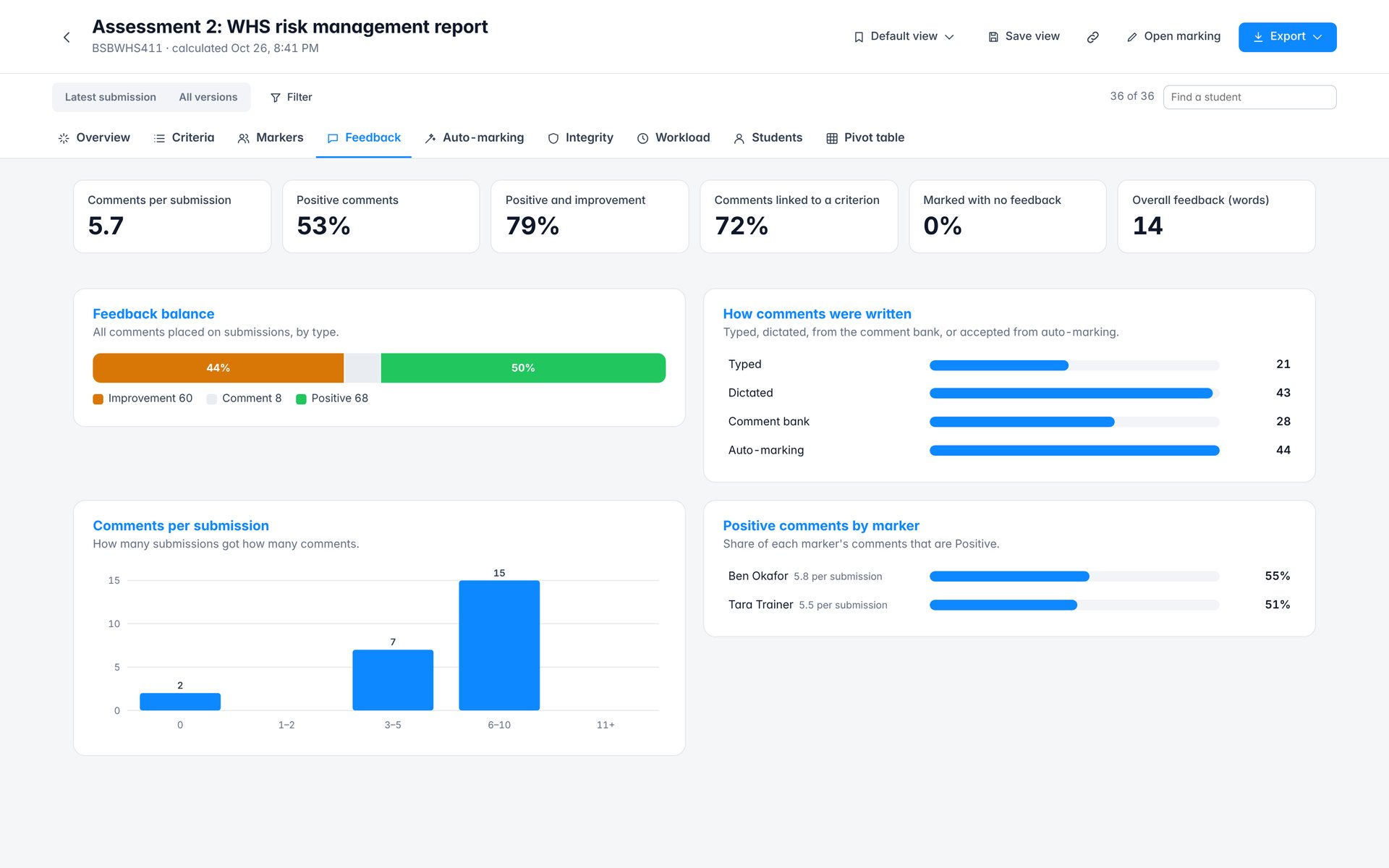Viewport: 1389px width, 868px height.
Task: Click the Pivot table grid icon
Action: pos(832,138)
